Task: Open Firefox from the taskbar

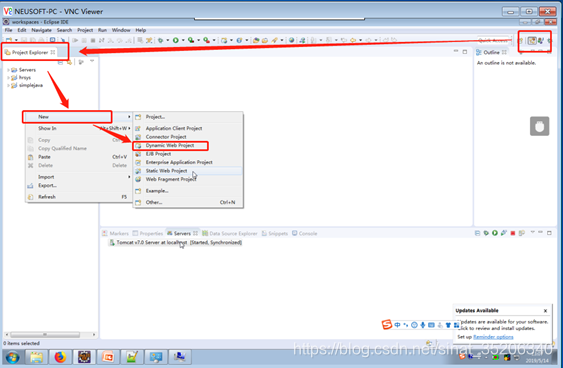Action: 60,357
